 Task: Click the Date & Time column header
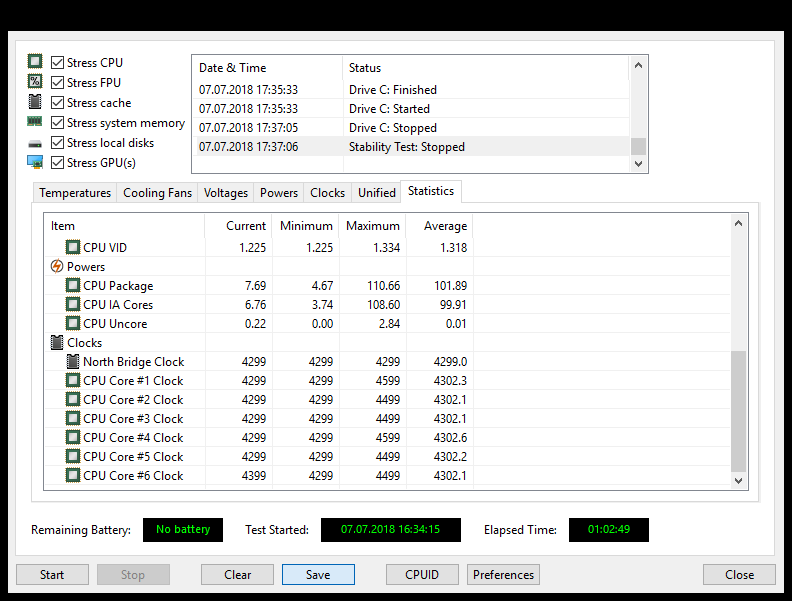point(268,68)
